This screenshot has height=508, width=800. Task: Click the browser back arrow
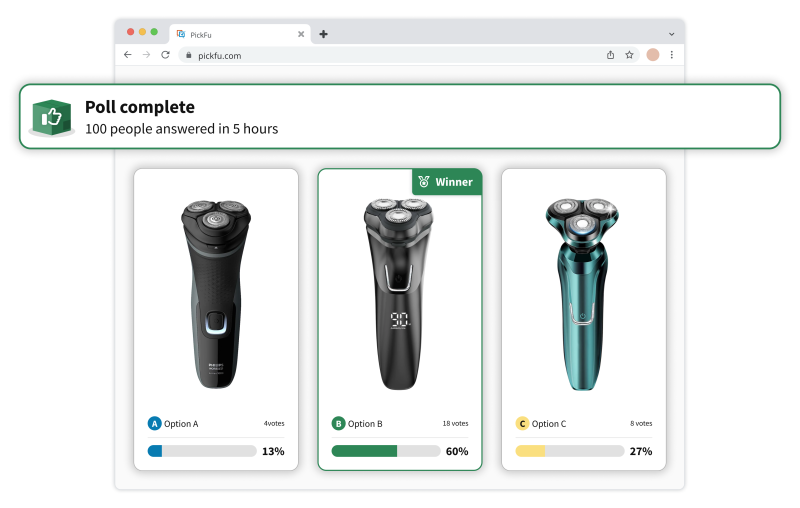click(x=128, y=55)
